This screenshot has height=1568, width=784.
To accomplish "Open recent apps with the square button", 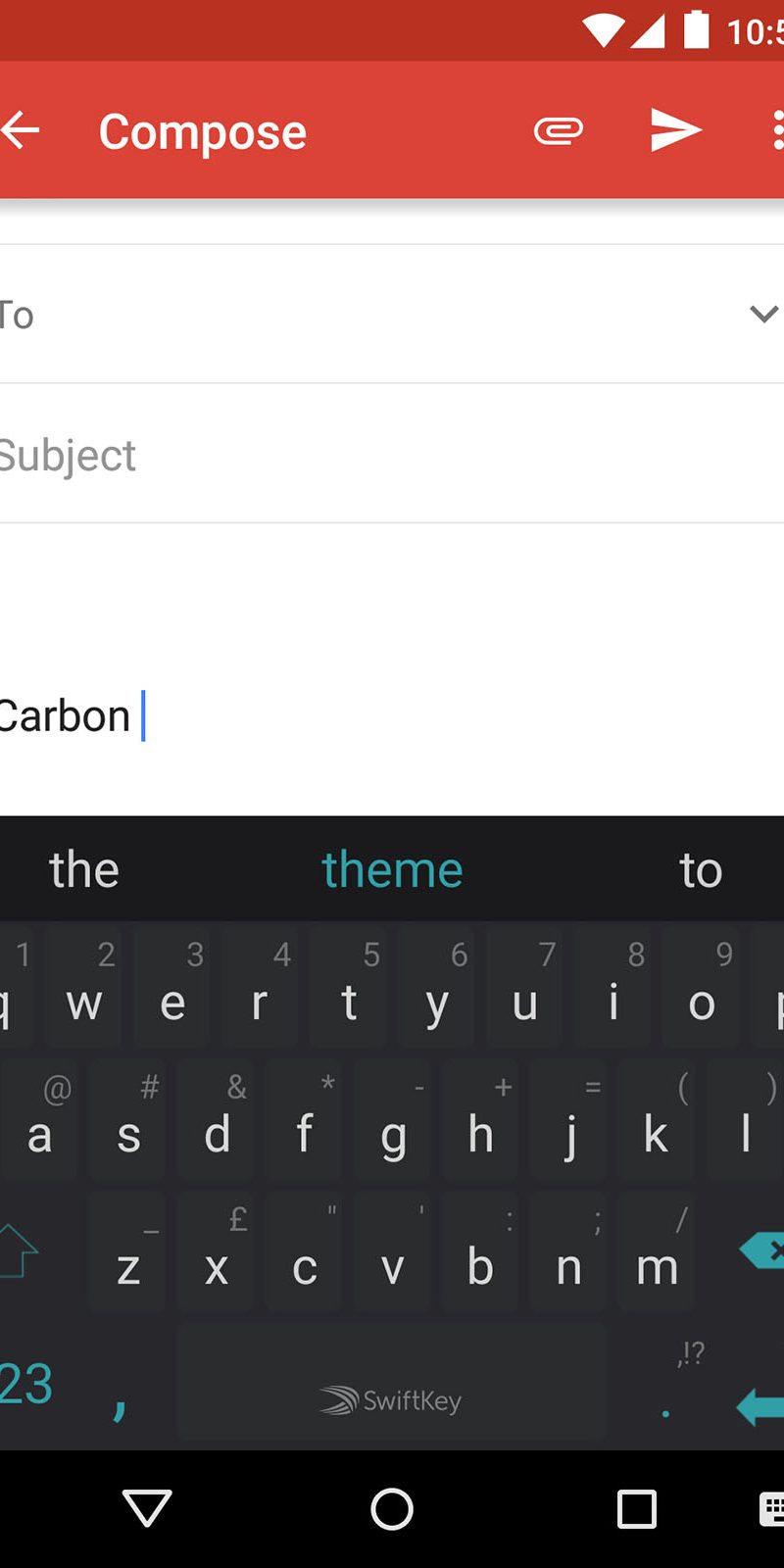I will (636, 1509).
